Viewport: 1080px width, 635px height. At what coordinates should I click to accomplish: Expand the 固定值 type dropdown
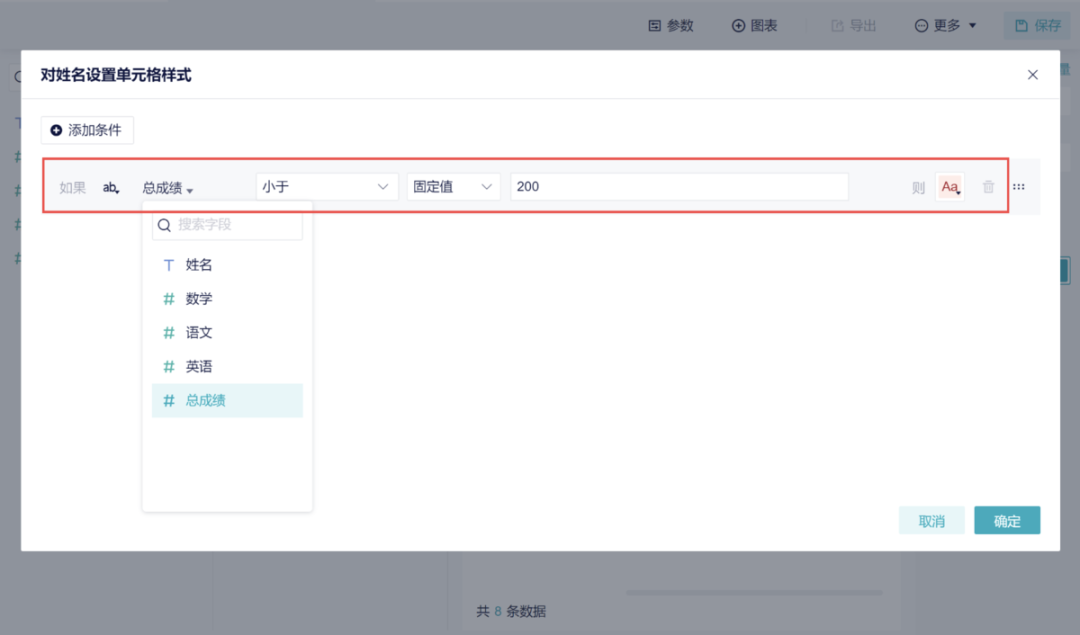click(453, 187)
